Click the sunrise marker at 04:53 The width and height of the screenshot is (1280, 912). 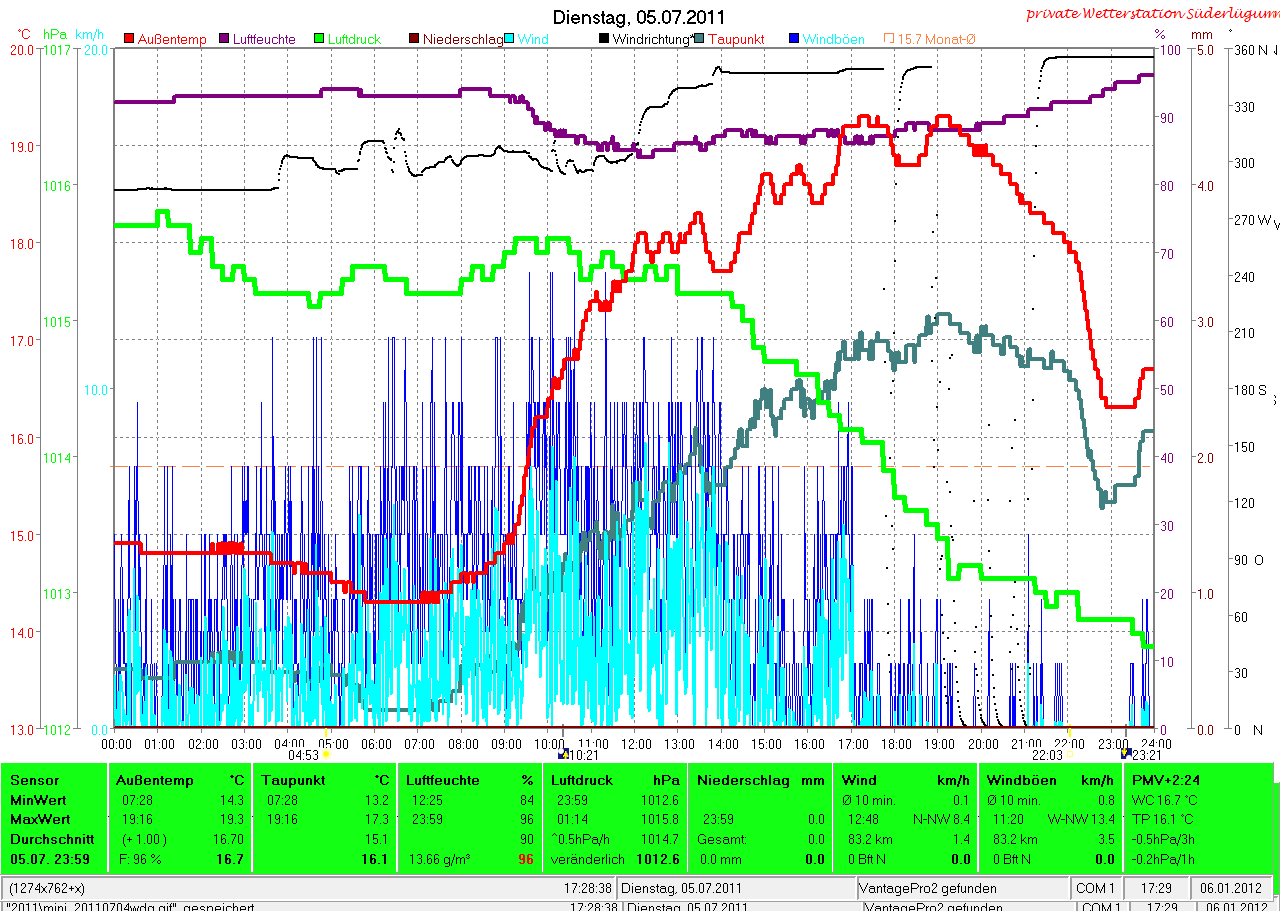(x=326, y=755)
